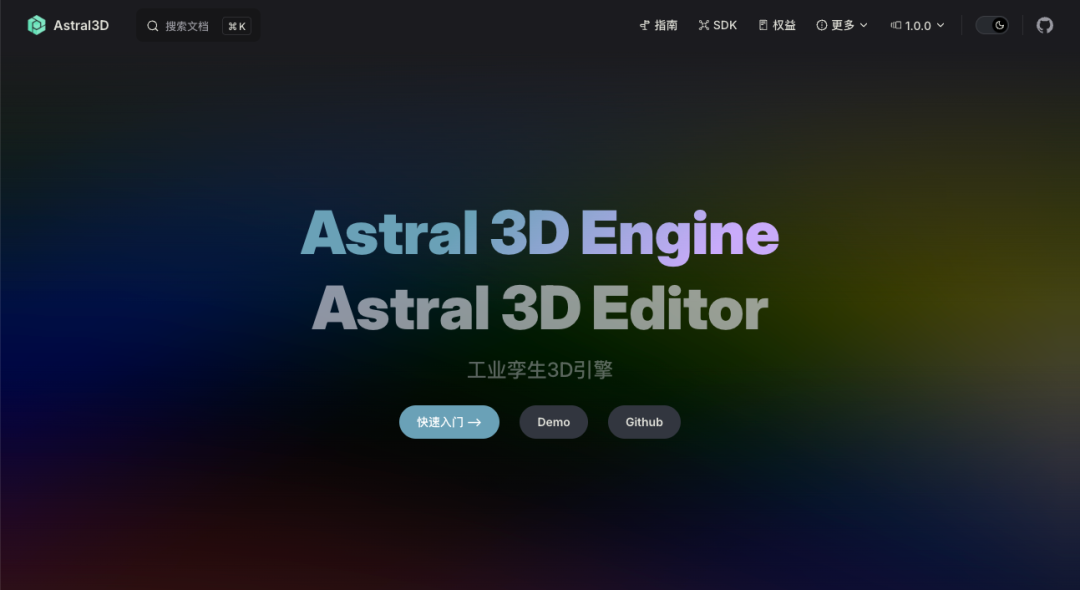Click the 权益 document icon

click(762, 24)
